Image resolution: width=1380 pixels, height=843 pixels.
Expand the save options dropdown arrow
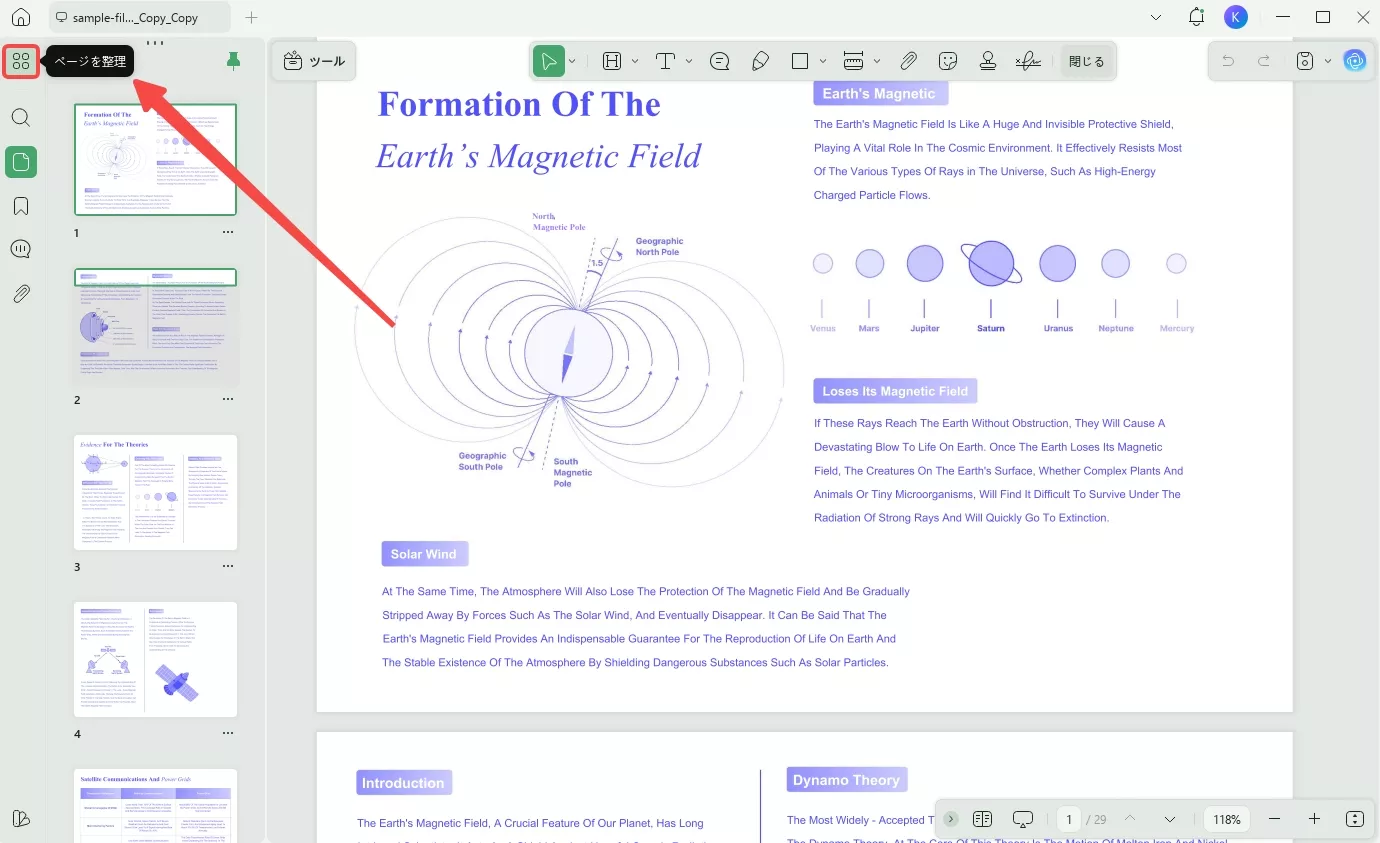(1328, 61)
